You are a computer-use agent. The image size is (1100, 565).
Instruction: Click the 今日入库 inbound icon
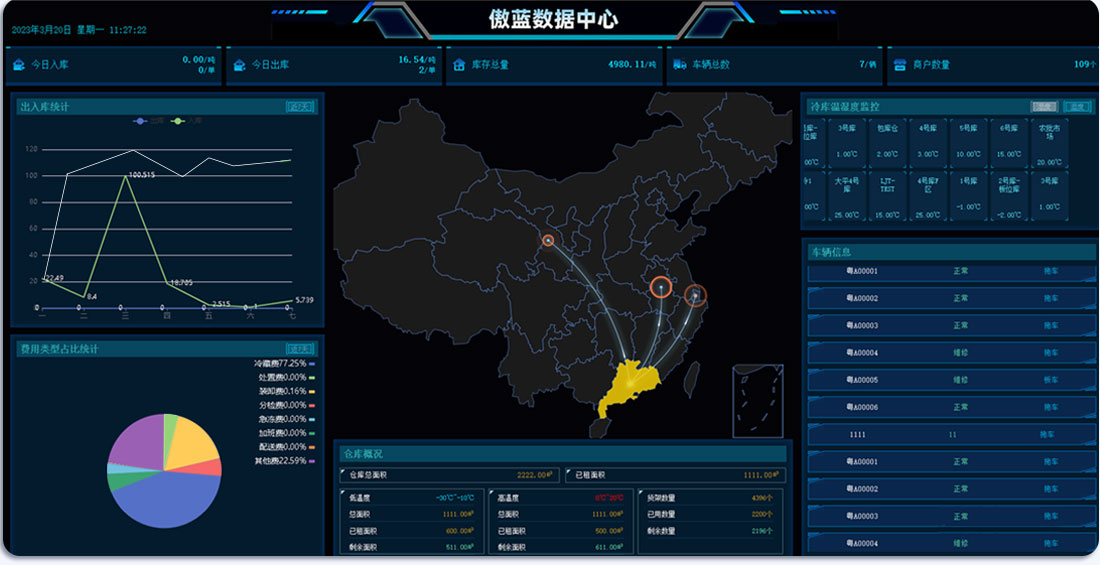(x=18, y=65)
